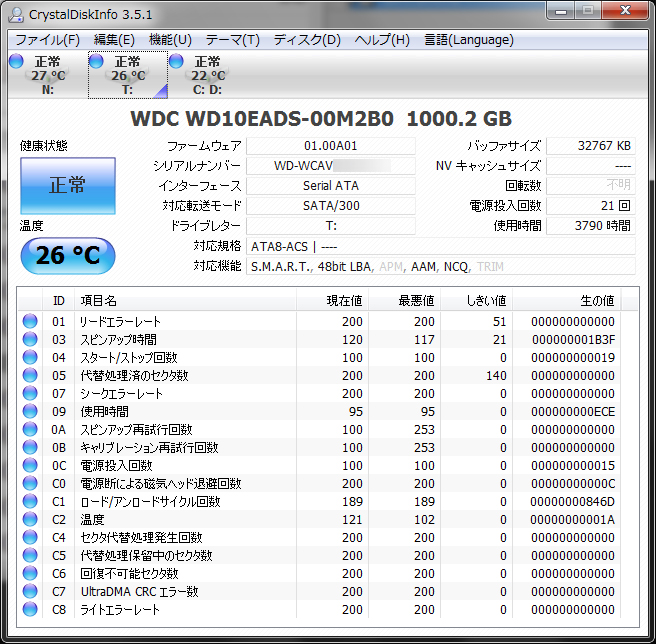656x644 pixels.
Task: Click status orb for C4 セクタ代替処理発生回数
Action: [x=30, y=537]
